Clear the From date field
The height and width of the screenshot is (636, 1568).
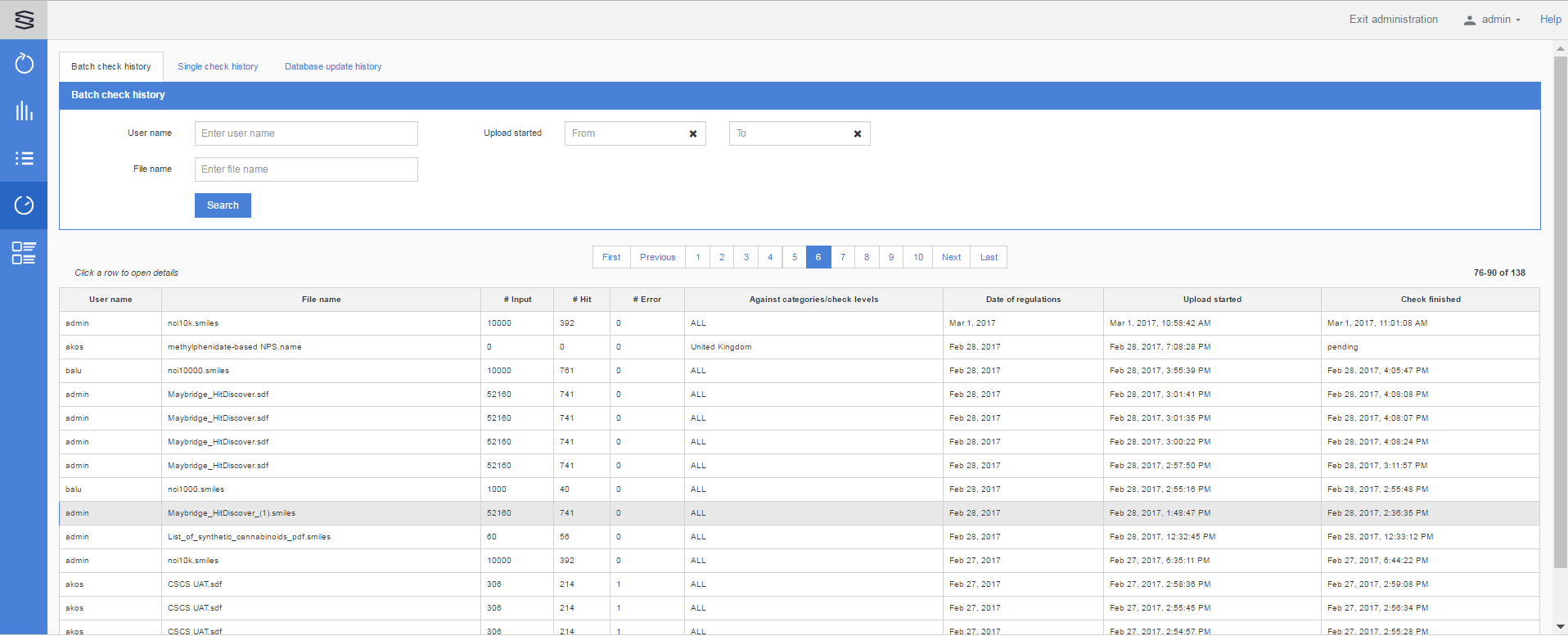point(693,133)
